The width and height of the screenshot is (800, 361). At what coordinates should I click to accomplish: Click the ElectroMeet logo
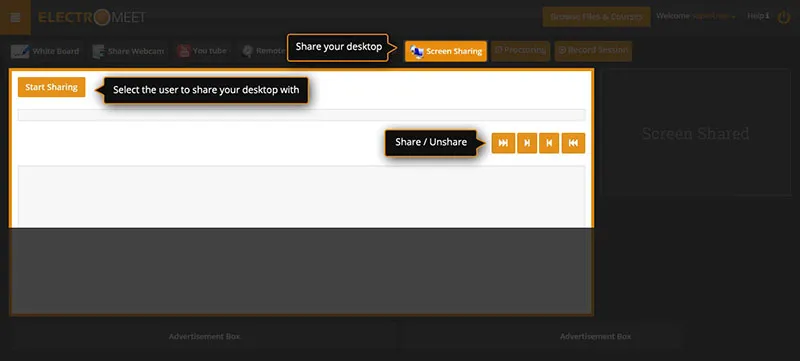[92, 17]
